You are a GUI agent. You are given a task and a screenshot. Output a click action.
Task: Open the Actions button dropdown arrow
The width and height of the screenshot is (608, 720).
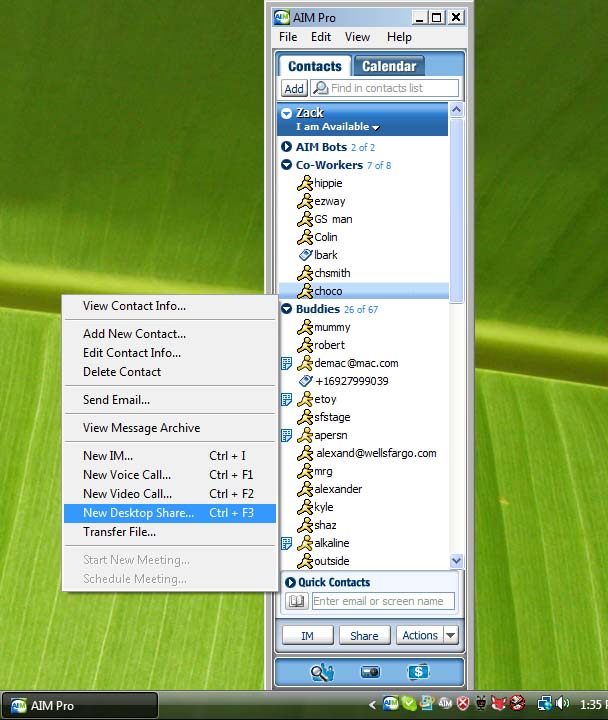tap(450, 635)
